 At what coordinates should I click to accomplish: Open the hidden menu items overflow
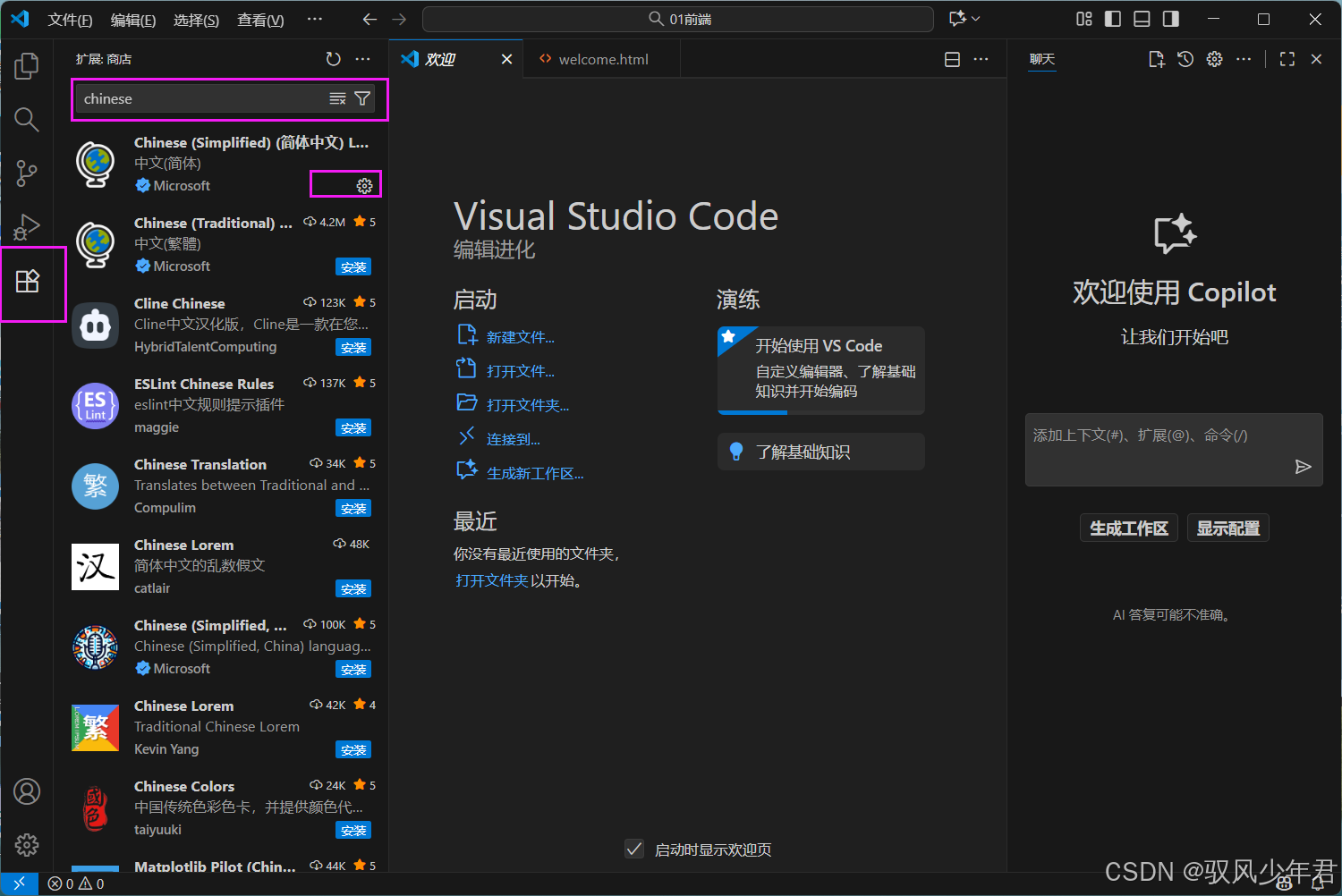click(x=315, y=19)
